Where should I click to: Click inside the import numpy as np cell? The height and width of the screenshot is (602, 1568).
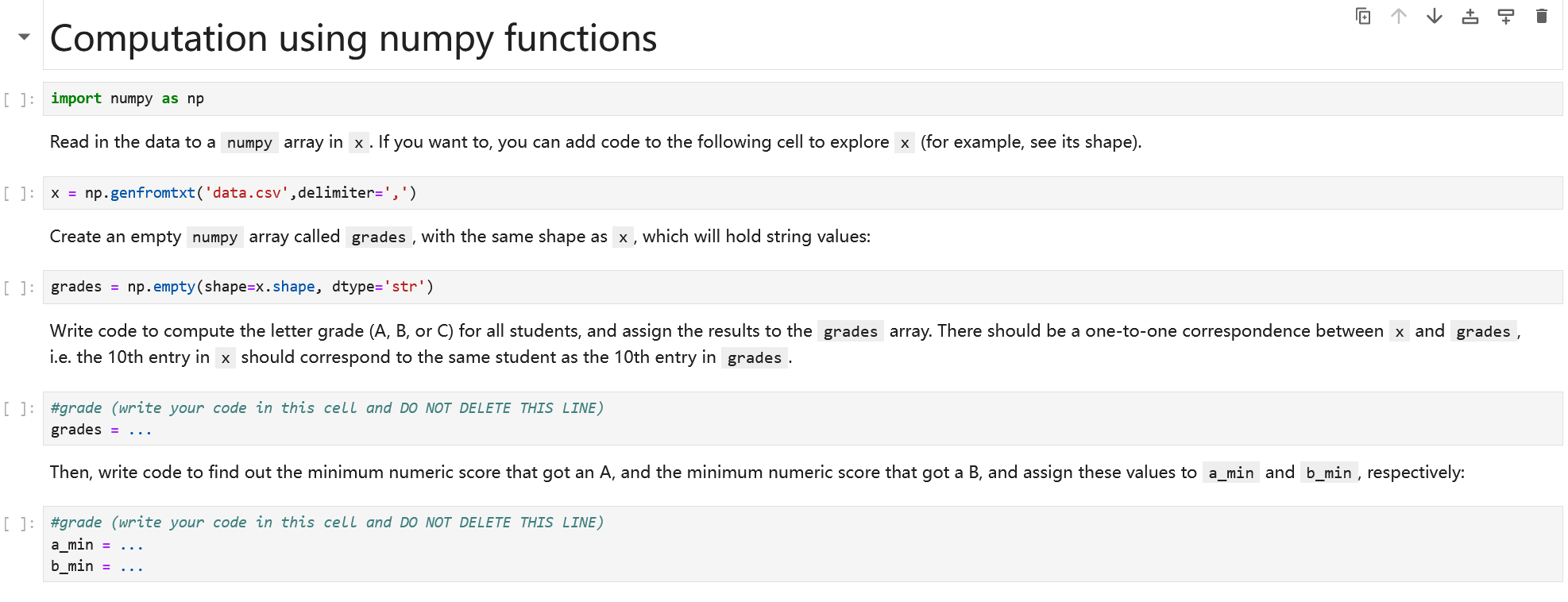click(x=318, y=98)
